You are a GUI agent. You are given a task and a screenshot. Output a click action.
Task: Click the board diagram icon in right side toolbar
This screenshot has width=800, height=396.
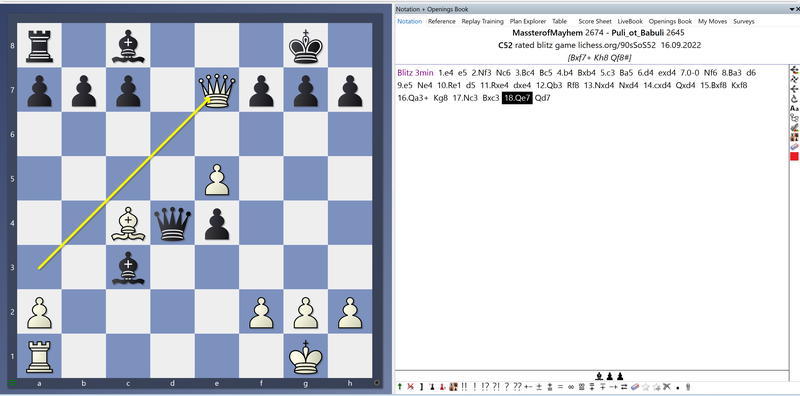pyautogui.click(x=794, y=137)
